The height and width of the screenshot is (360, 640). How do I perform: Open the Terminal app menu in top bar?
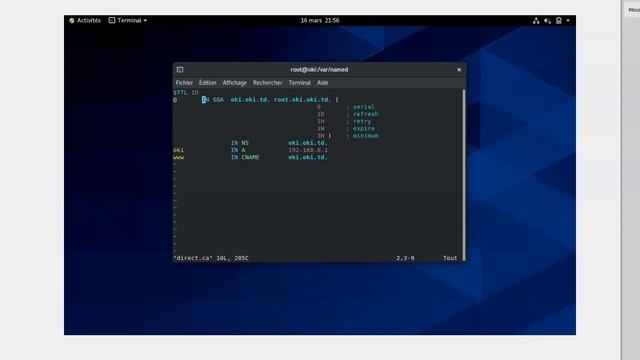pos(128,20)
